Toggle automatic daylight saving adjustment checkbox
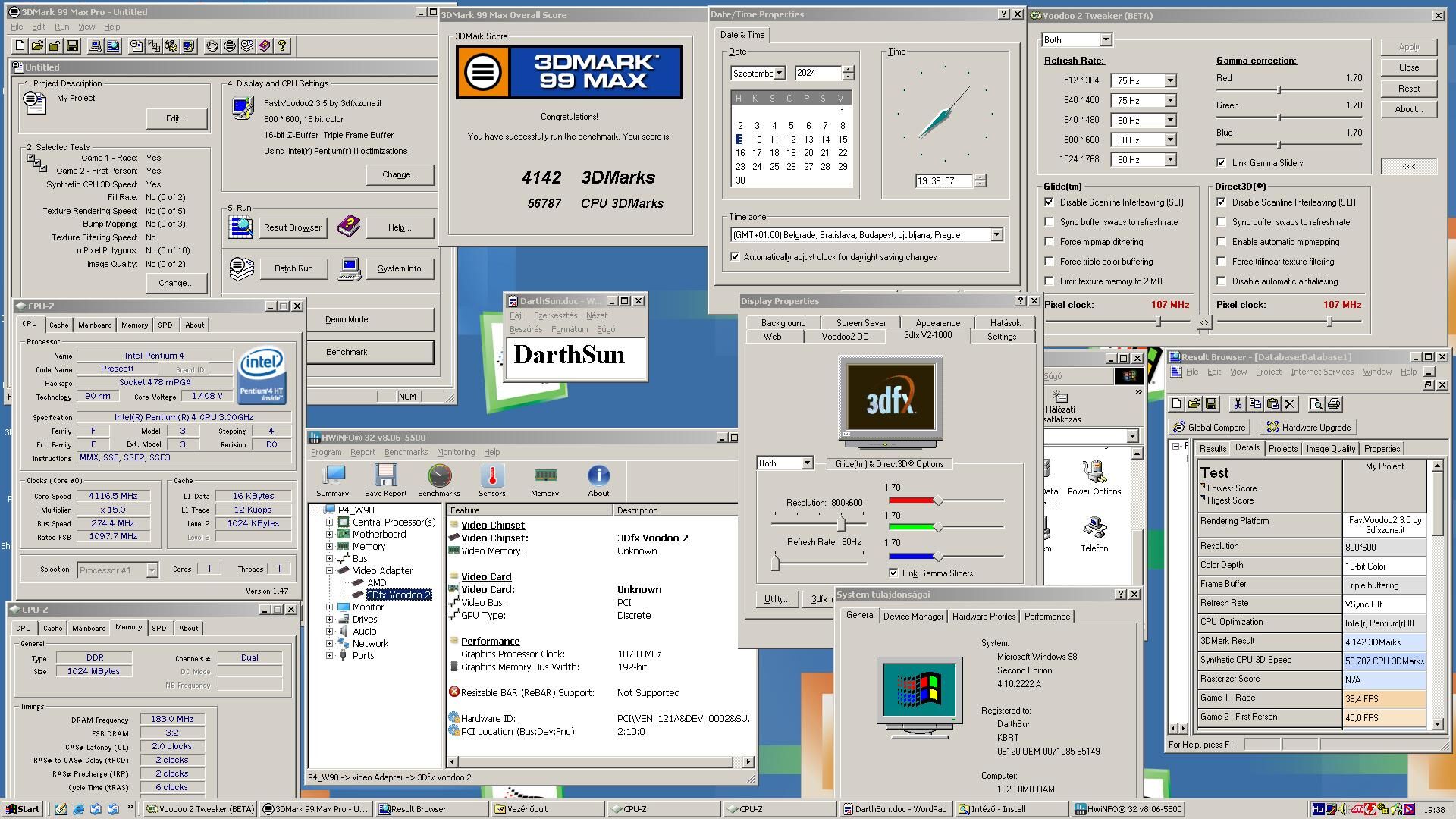Image resolution: width=1456 pixels, height=819 pixels. point(734,257)
